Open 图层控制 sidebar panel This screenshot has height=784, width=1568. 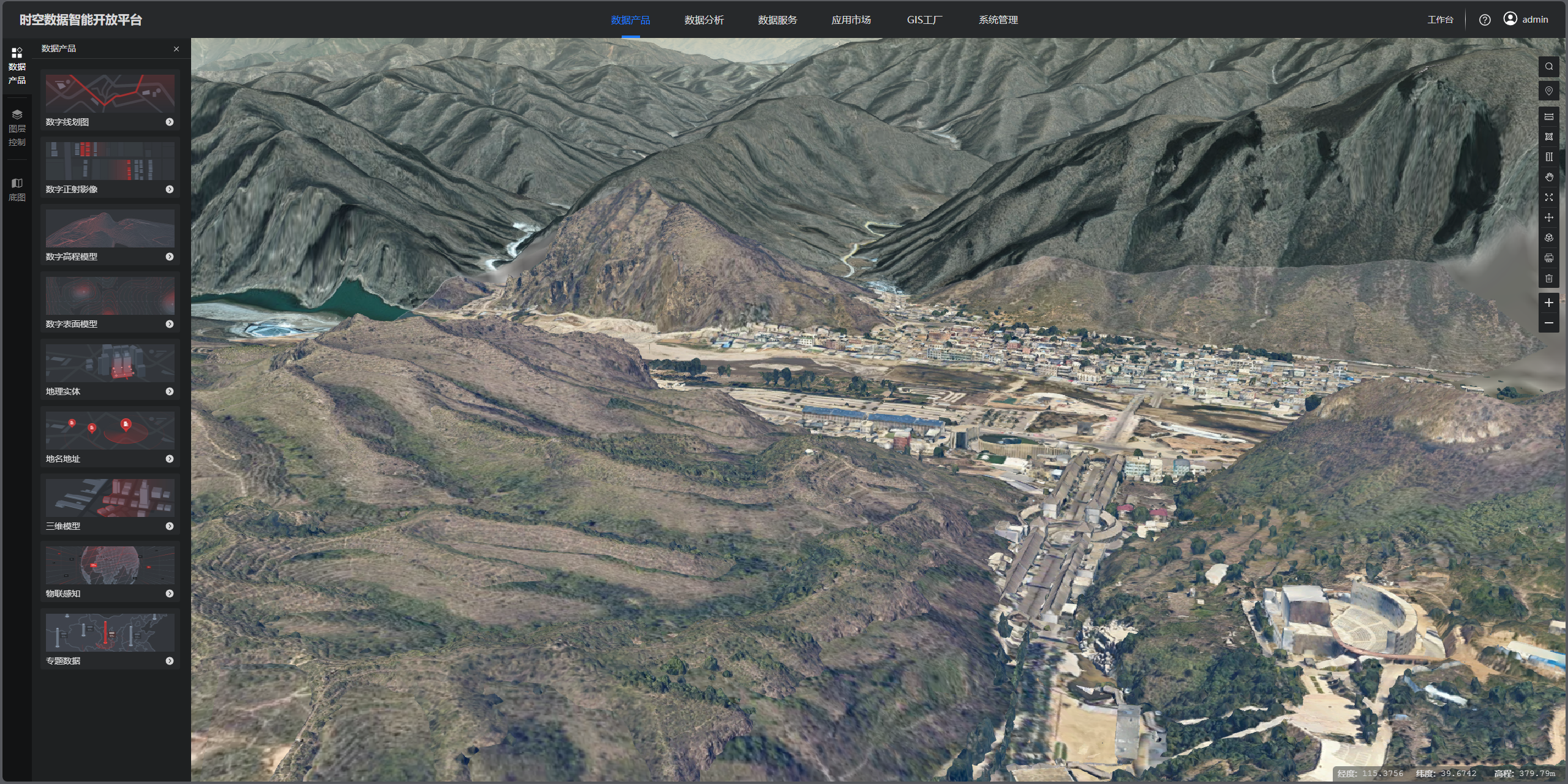click(x=17, y=128)
